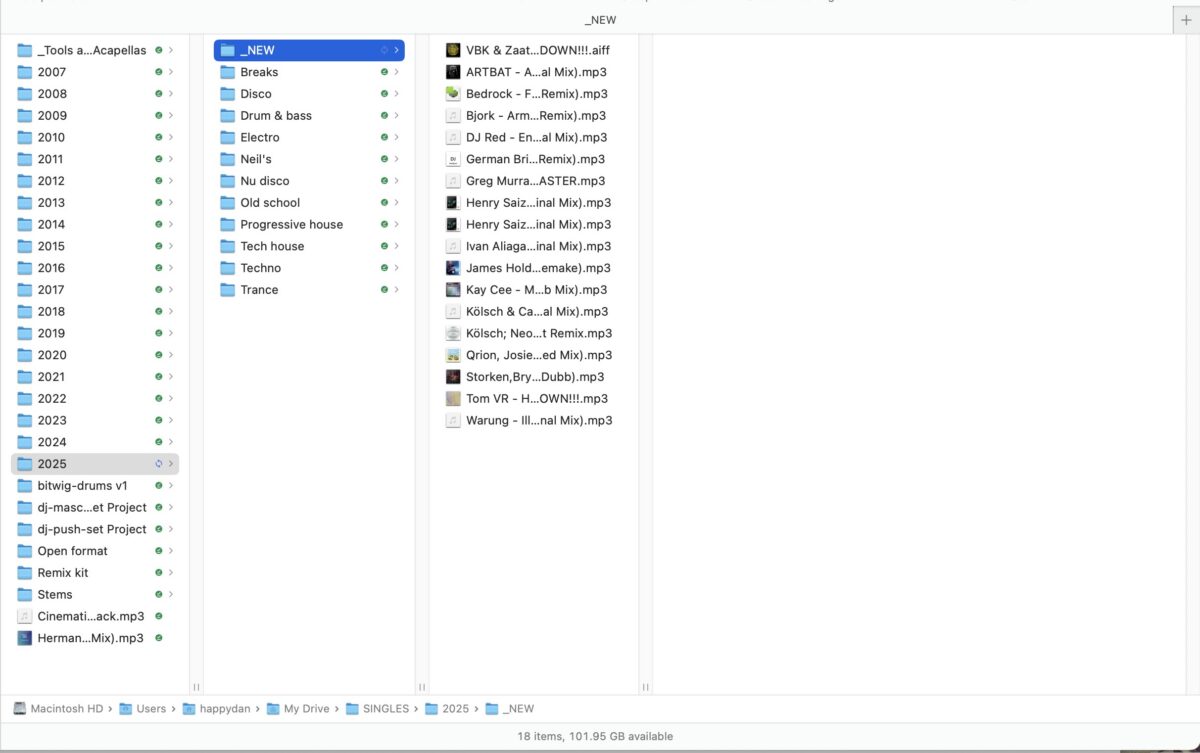Expand Drum & bass using its chevron
The width and height of the screenshot is (1200, 753).
[396, 115]
